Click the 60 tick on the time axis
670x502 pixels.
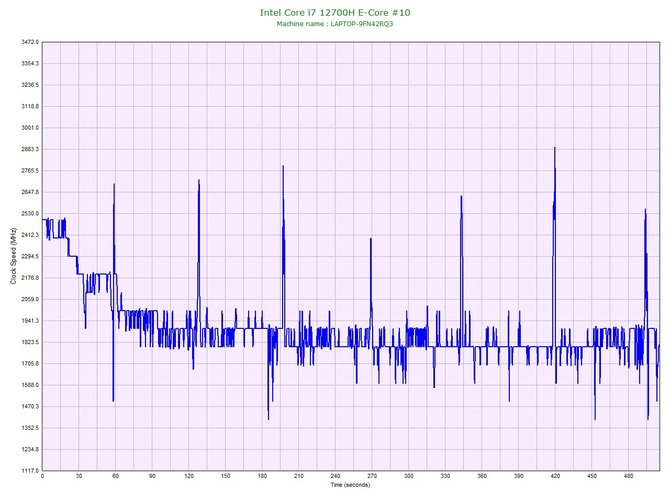(x=116, y=476)
